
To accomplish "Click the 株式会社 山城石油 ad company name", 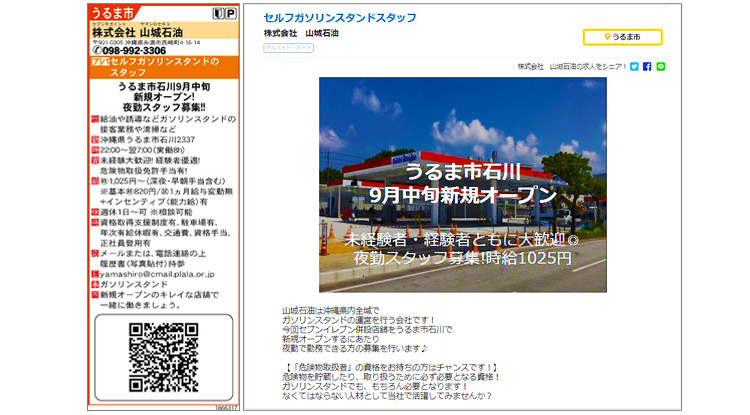I will tap(137, 33).
